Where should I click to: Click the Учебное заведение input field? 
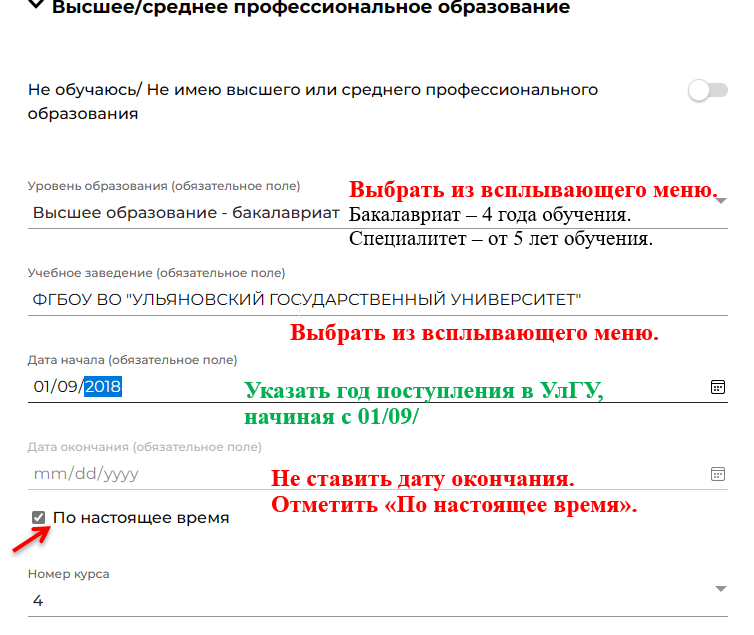377,300
